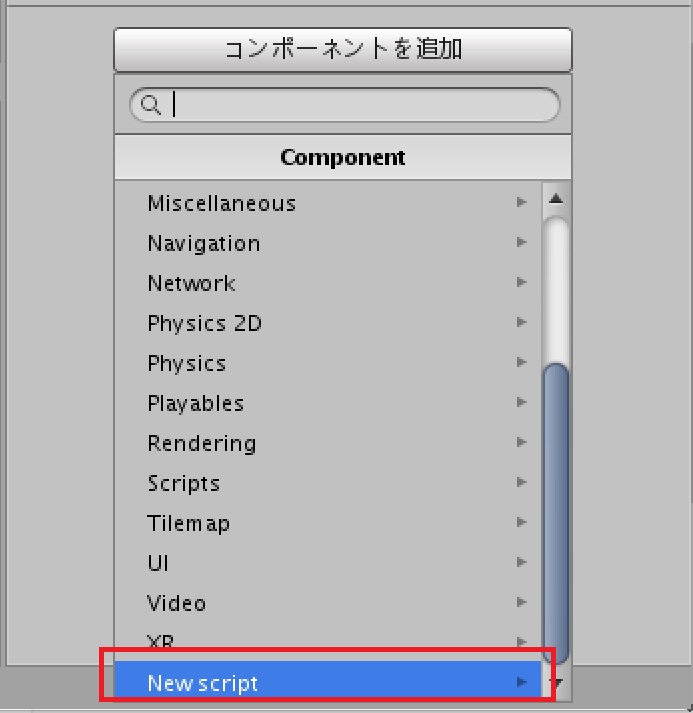
Task: Focus the component search field
Action: coord(360,105)
